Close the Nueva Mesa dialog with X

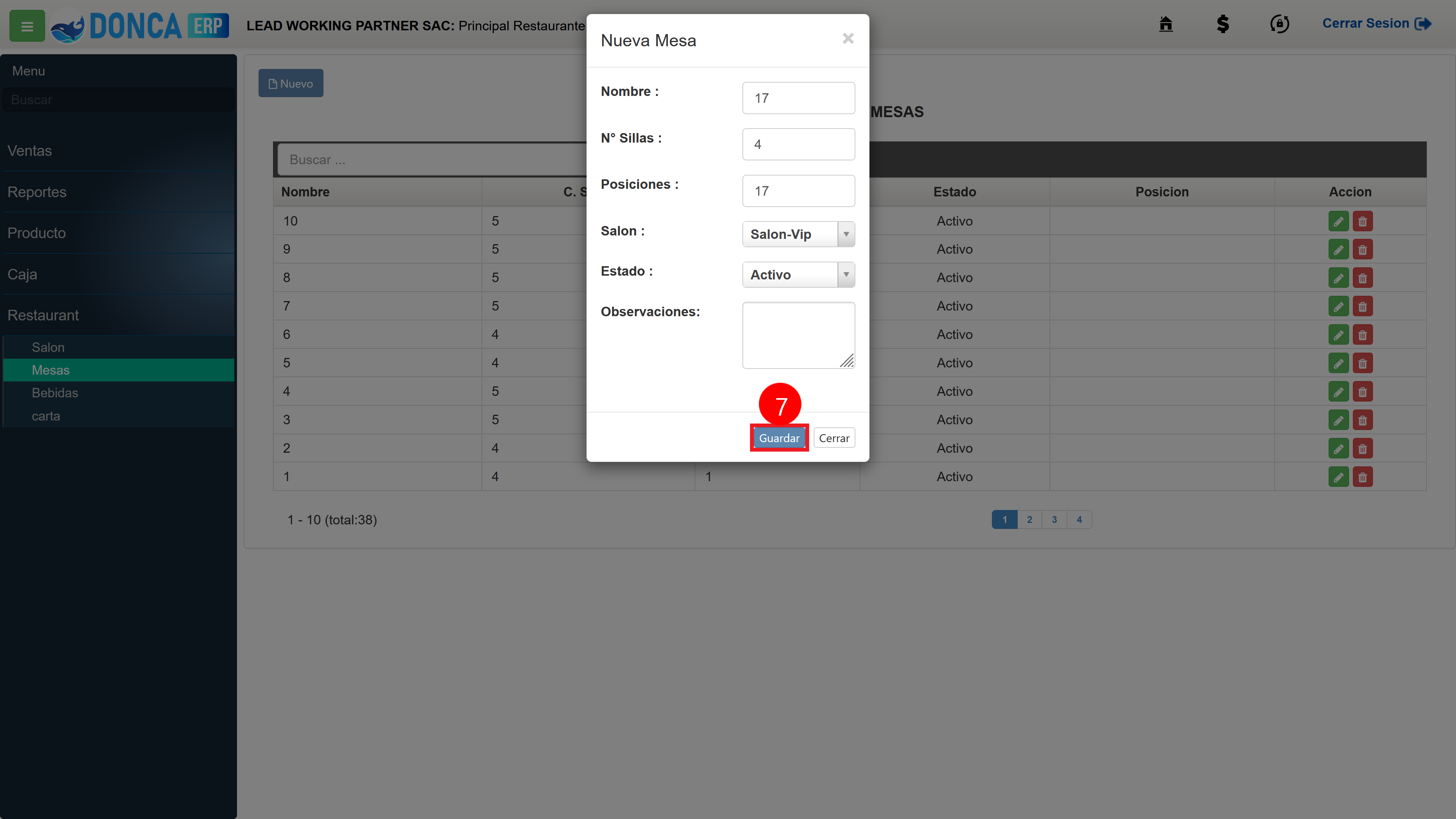tap(848, 38)
